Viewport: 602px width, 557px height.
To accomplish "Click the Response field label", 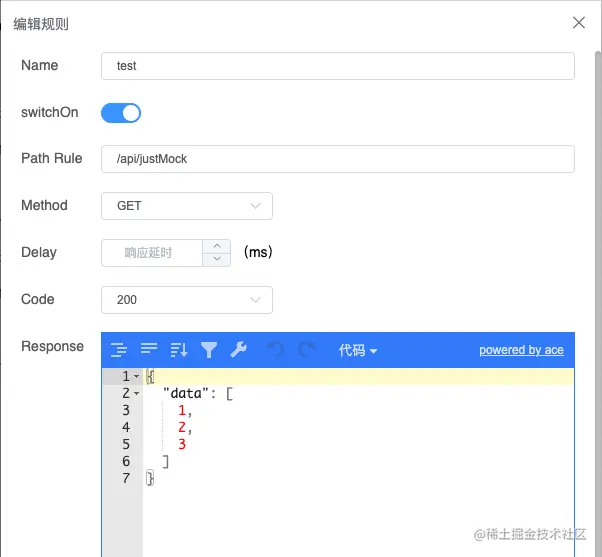I will (52, 346).
